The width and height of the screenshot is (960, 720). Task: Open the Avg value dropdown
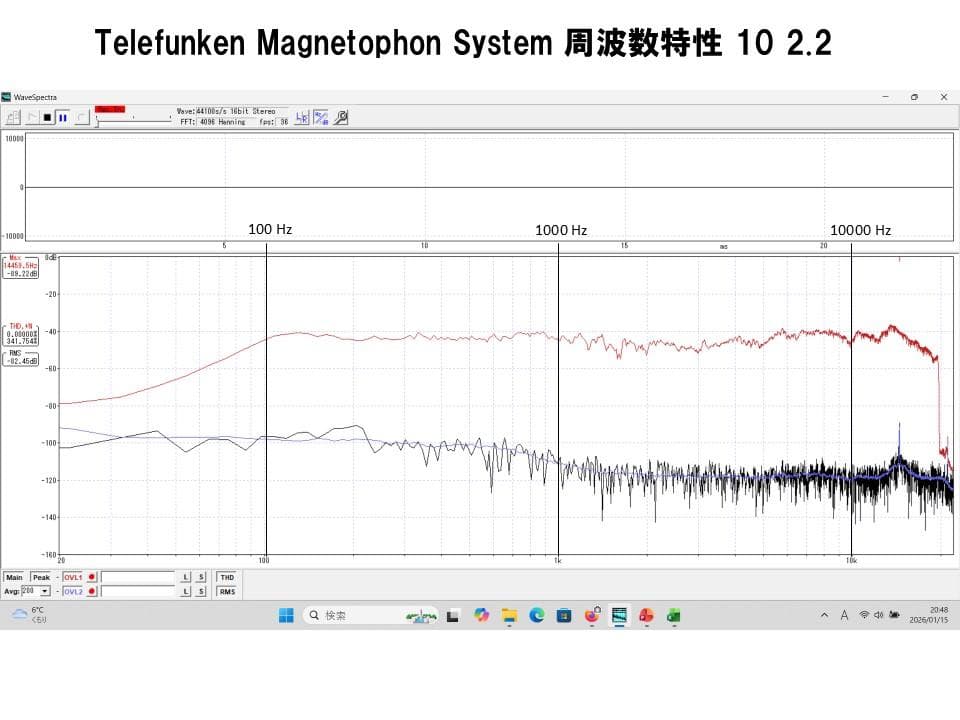tap(45, 591)
